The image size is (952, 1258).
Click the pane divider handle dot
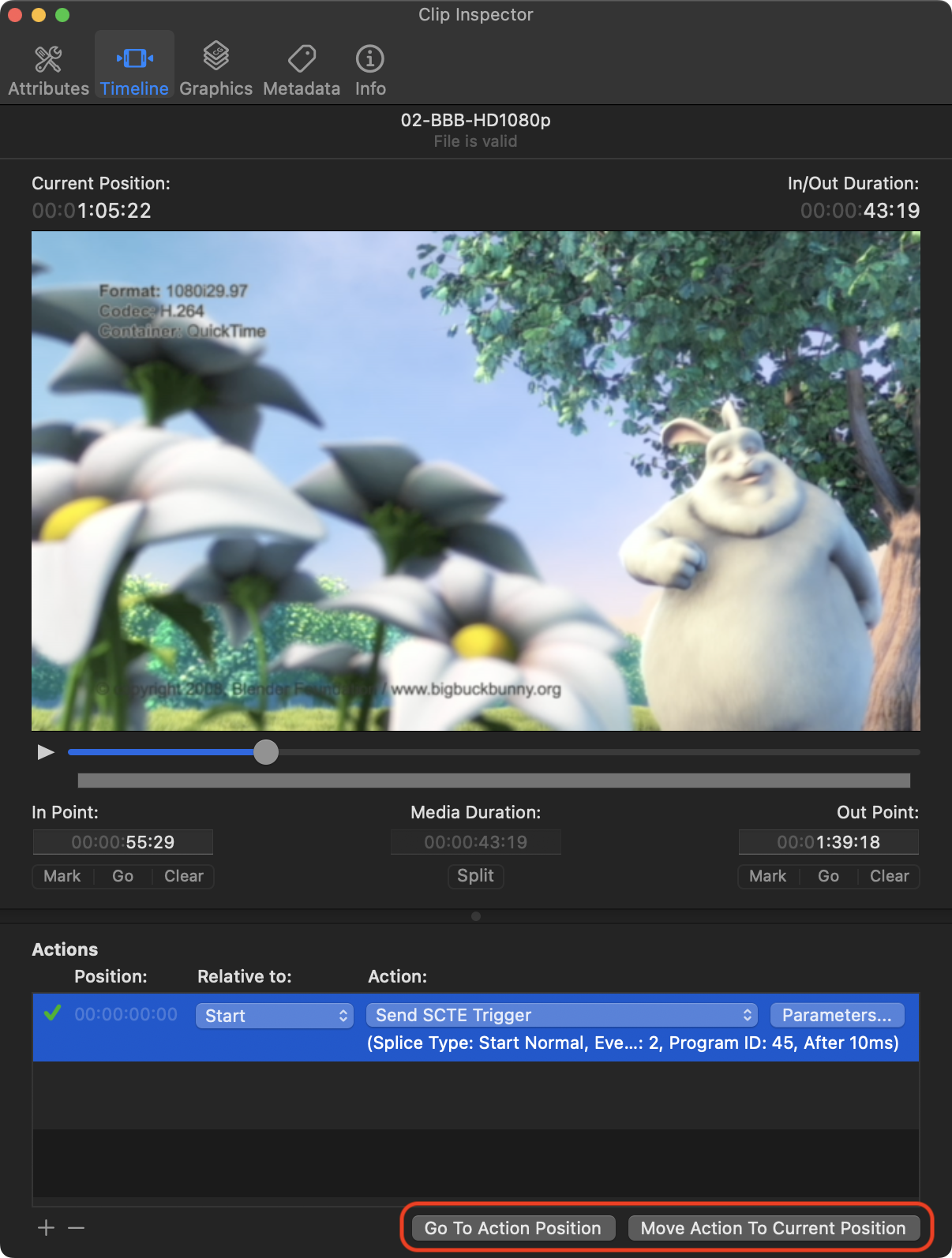(476, 916)
